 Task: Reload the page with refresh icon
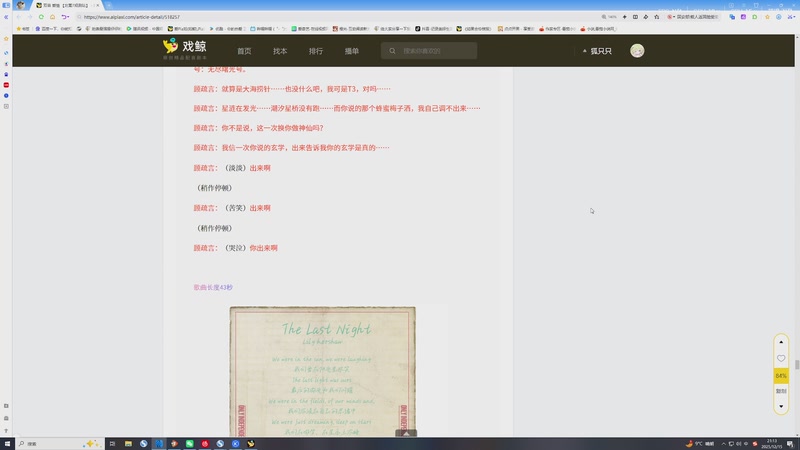[41, 17]
